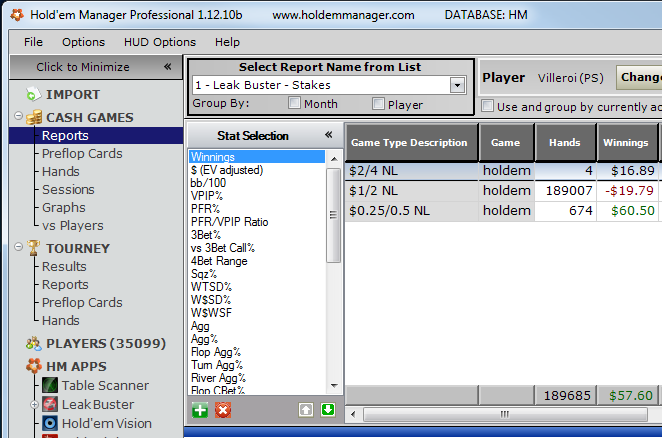Select Preflop Cards under Cash Games
The height and width of the screenshot is (438, 662).
click(x=82, y=153)
